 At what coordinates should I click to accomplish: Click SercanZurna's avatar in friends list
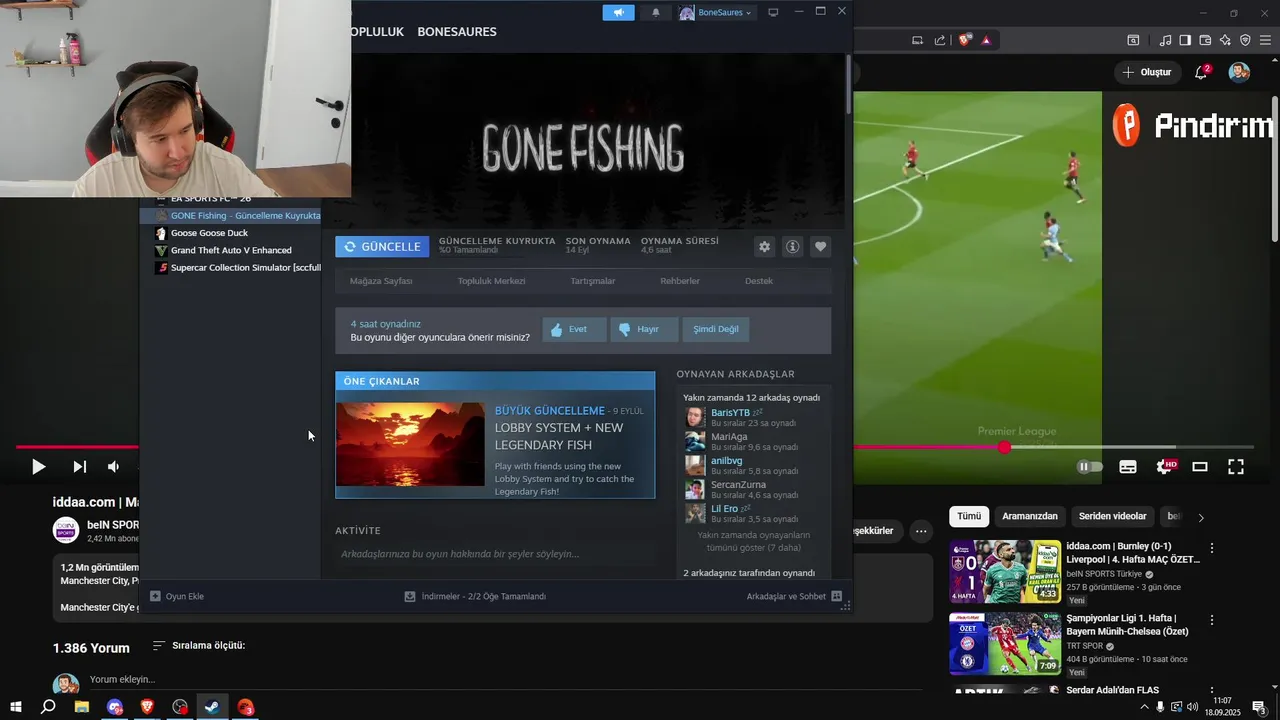(695, 489)
